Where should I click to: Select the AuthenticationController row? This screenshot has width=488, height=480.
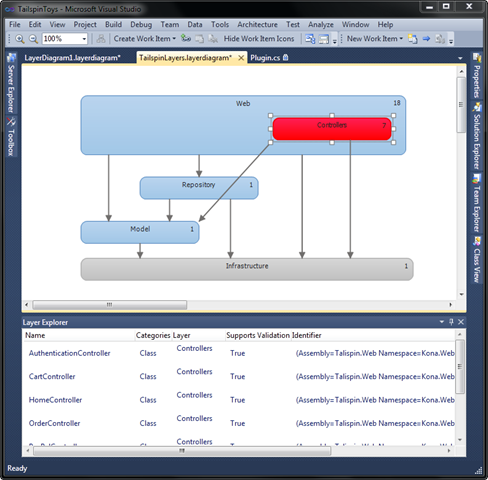click(x=239, y=353)
